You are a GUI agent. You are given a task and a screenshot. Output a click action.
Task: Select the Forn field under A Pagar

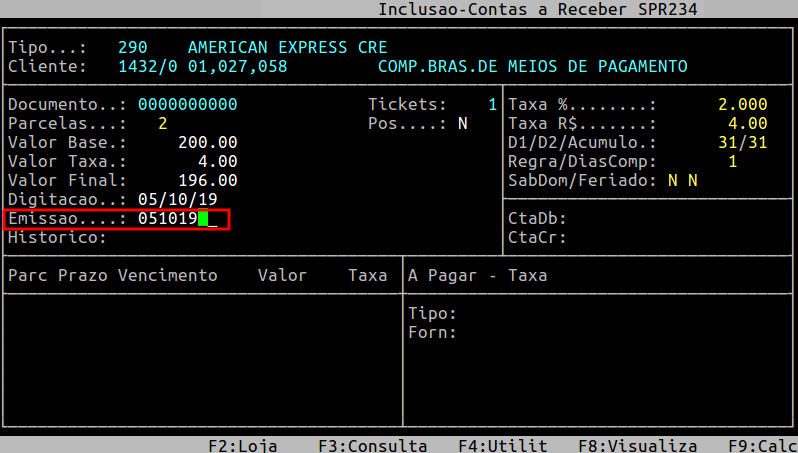(600, 333)
